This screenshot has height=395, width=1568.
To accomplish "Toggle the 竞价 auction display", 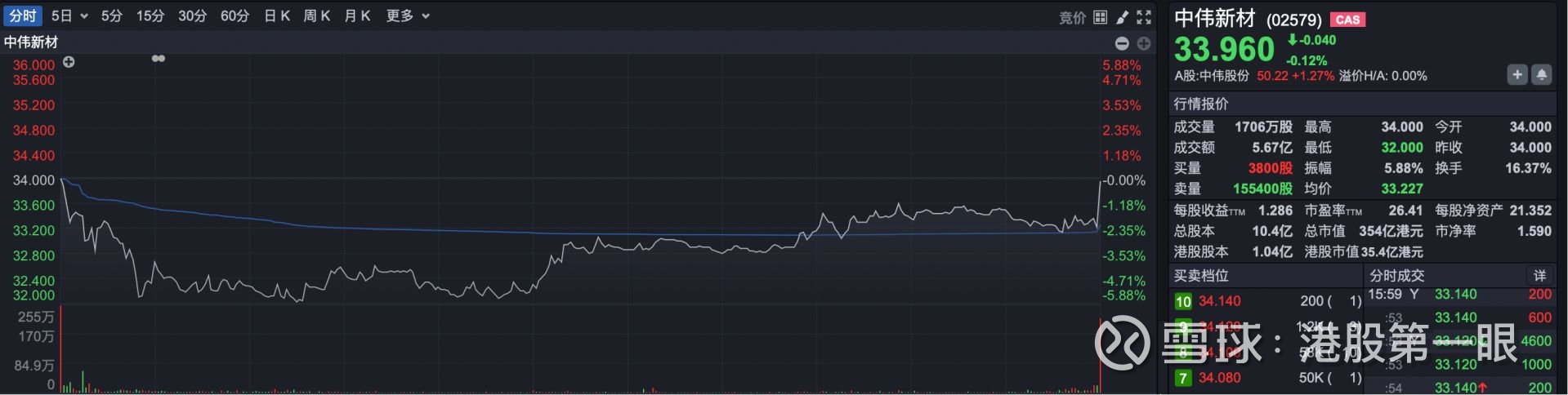I will [x=1072, y=17].
